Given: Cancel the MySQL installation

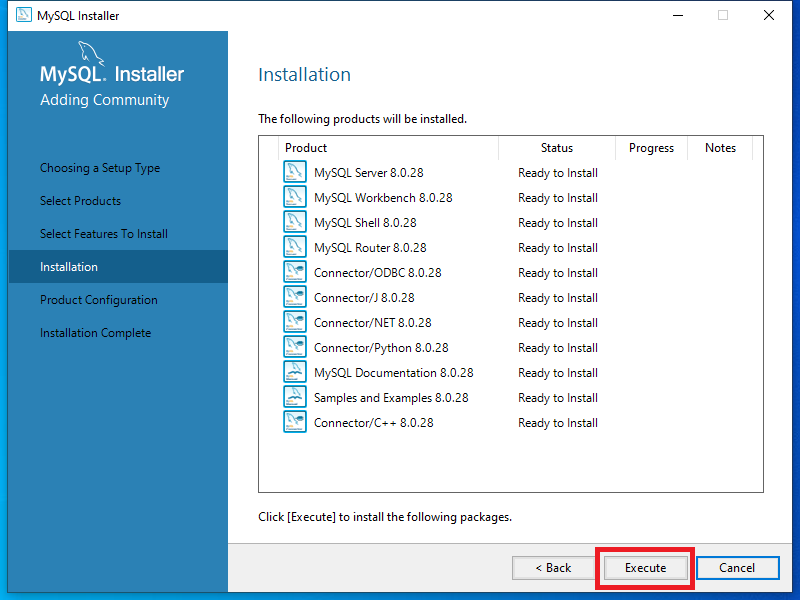Looking at the screenshot, I should pyautogui.click(x=737, y=568).
